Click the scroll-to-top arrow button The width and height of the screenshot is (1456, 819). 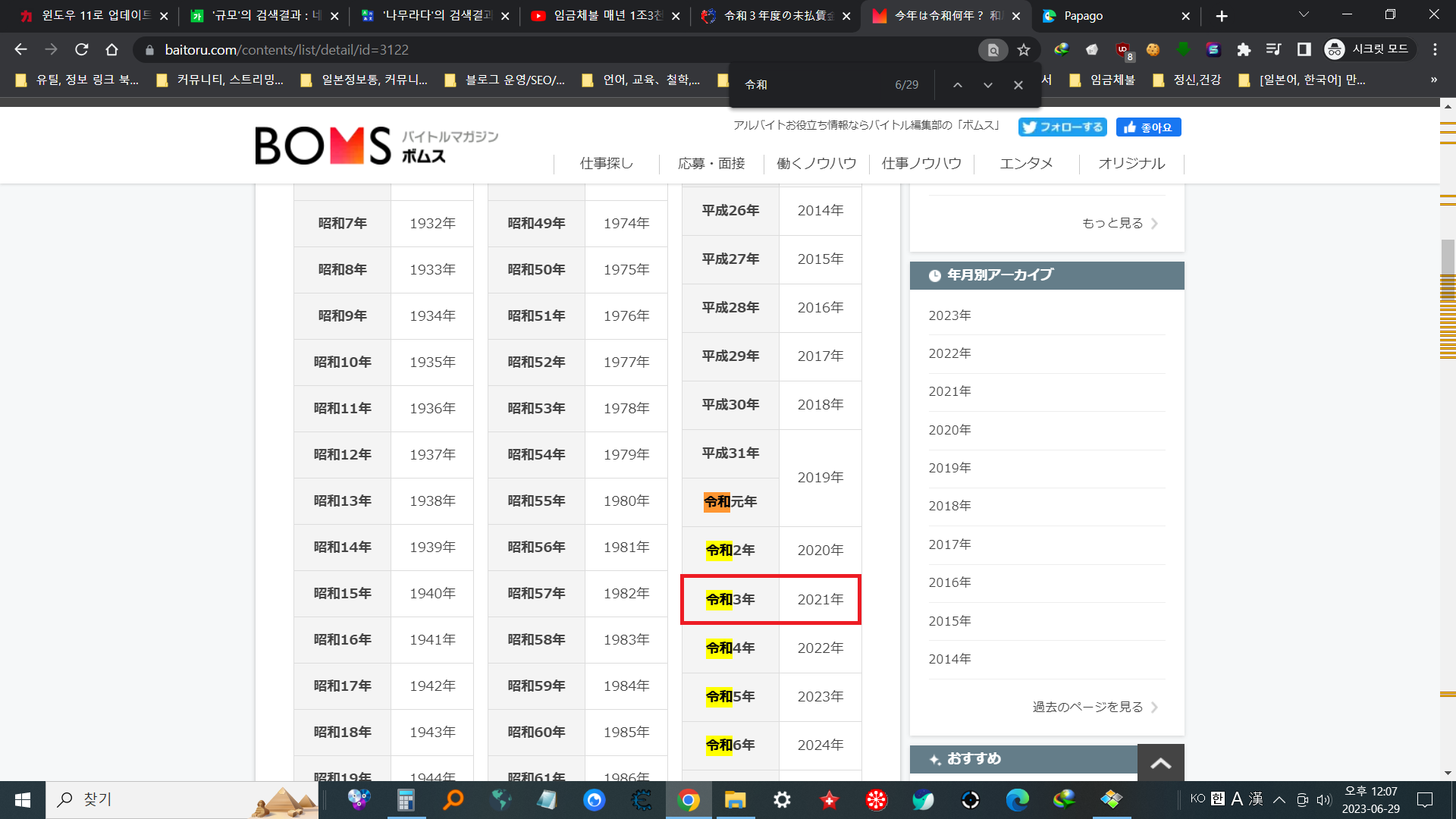point(1160,764)
